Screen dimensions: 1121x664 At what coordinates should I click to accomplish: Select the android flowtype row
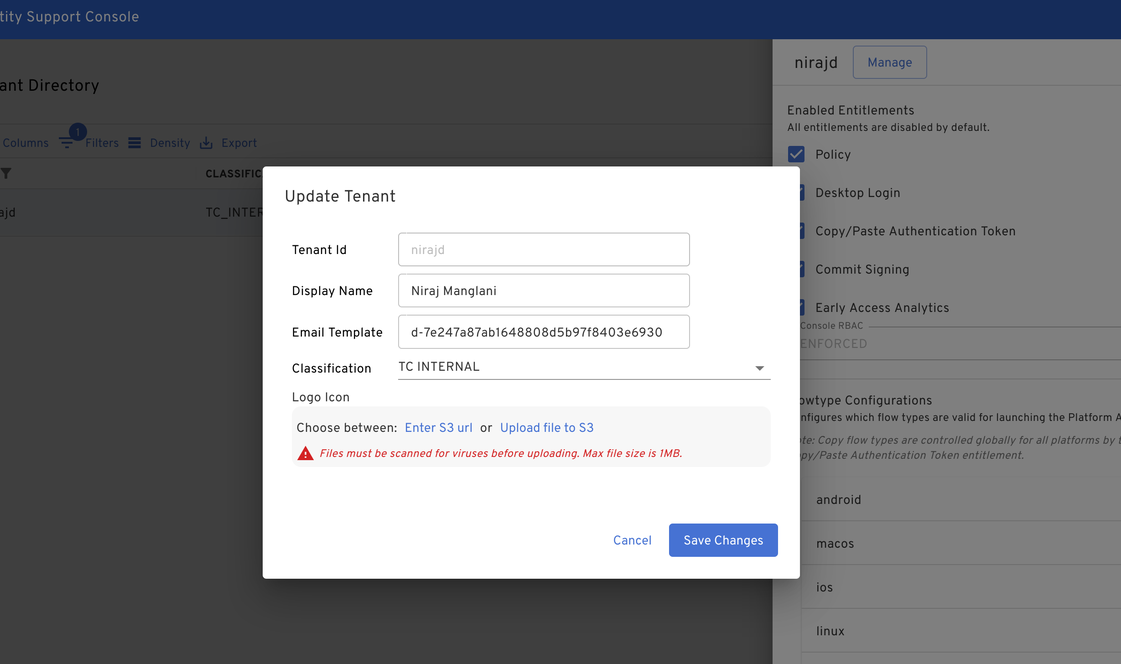point(960,500)
